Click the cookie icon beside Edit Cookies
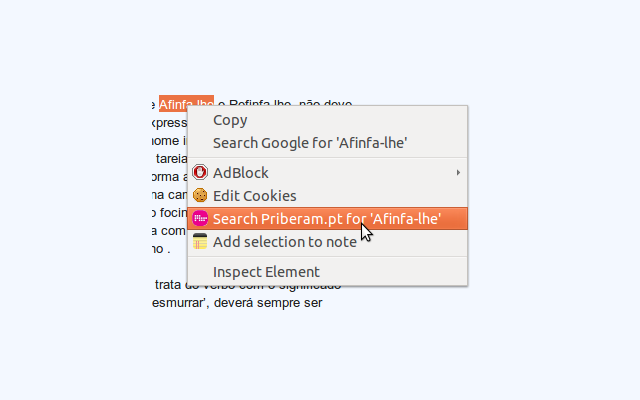Viewport: 640px width, 400px height. point(200,196)
